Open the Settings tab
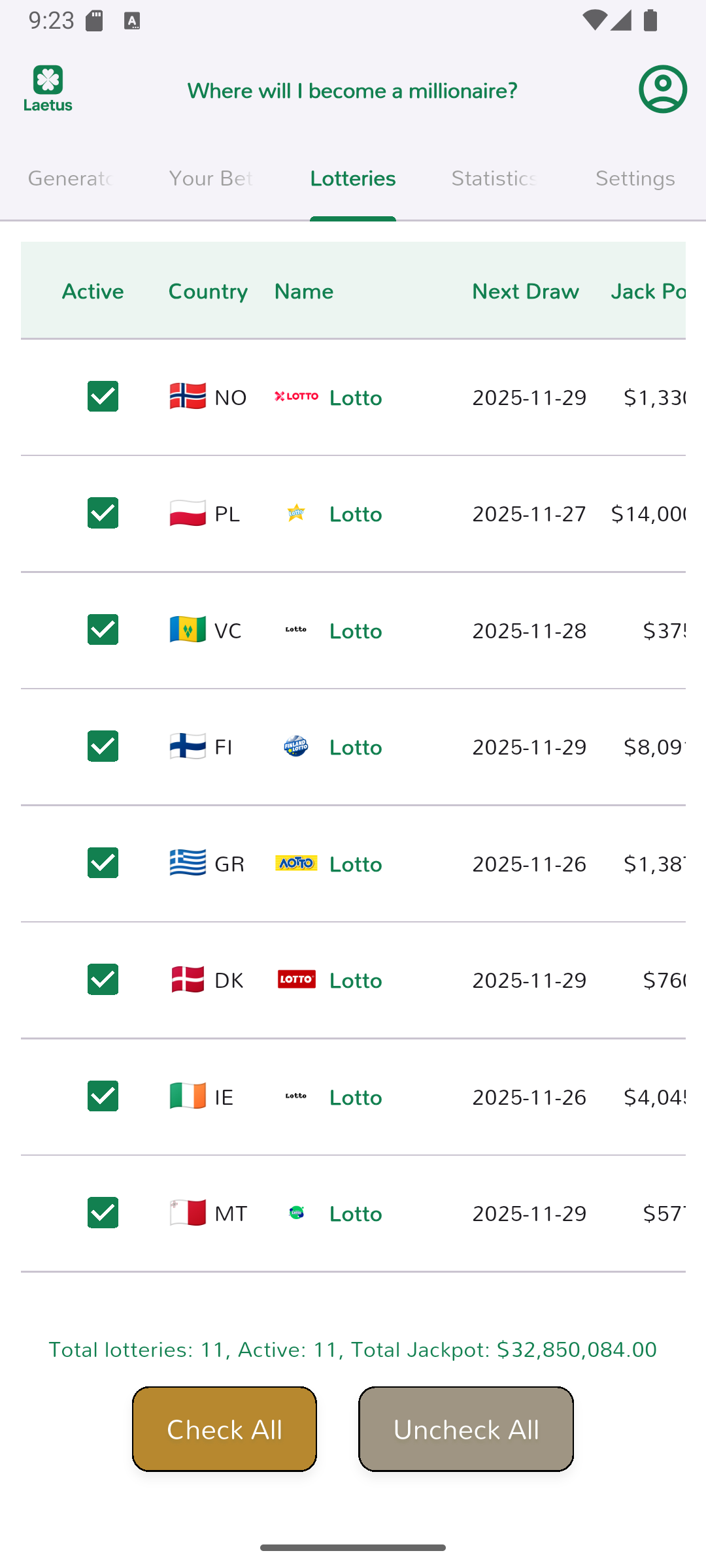 (635, 179)
